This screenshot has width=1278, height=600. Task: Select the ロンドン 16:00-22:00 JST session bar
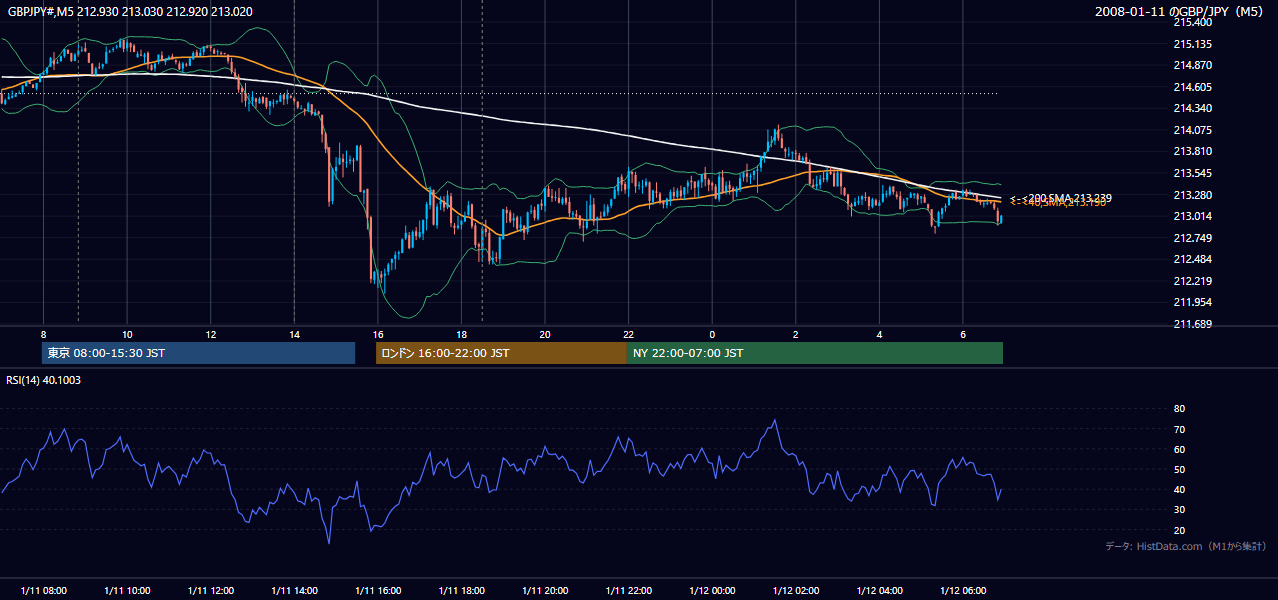tap(501, 353)
